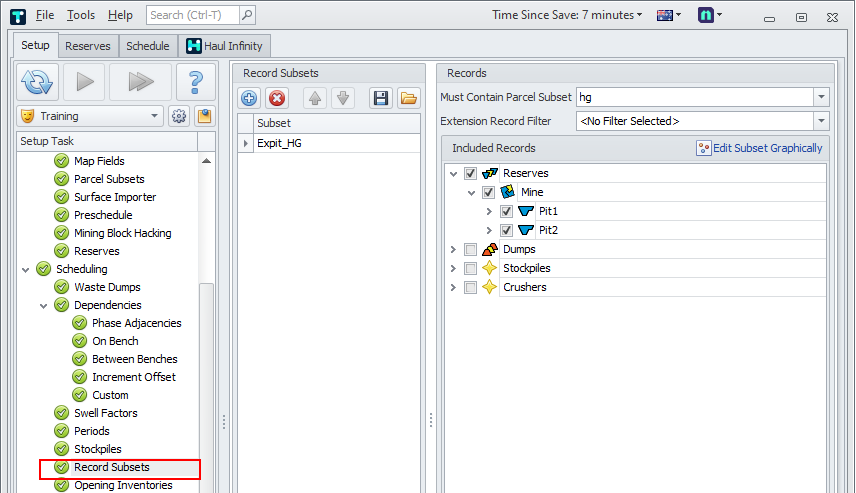The image size is (856, 493).
Task: Expand the Pit2 tree node
Action: click(489, 230)
